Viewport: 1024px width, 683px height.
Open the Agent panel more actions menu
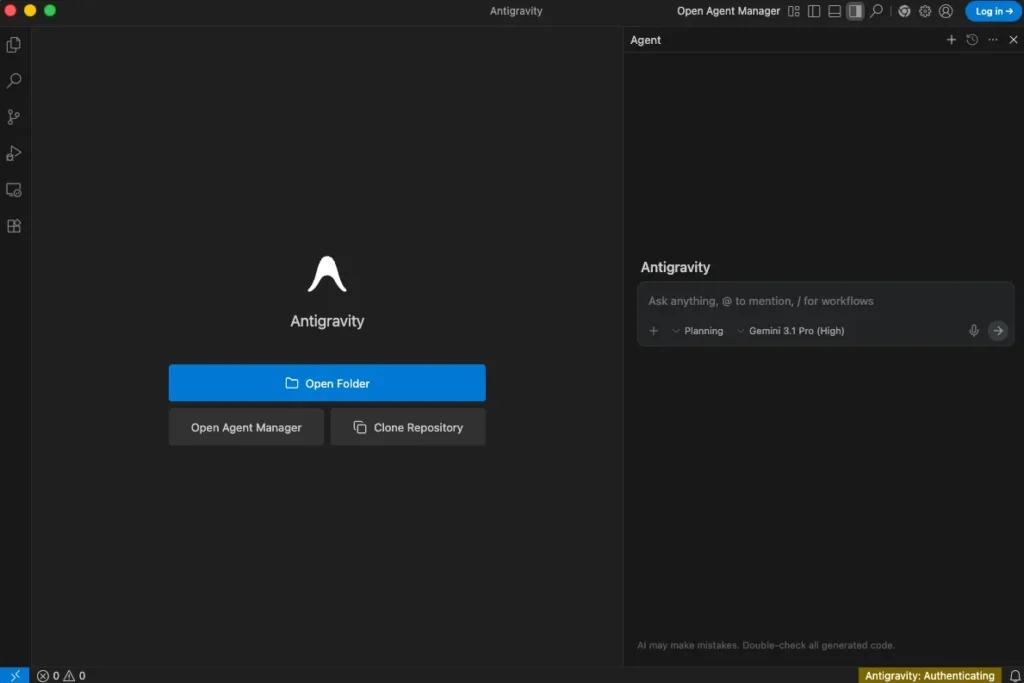[992, 40]
